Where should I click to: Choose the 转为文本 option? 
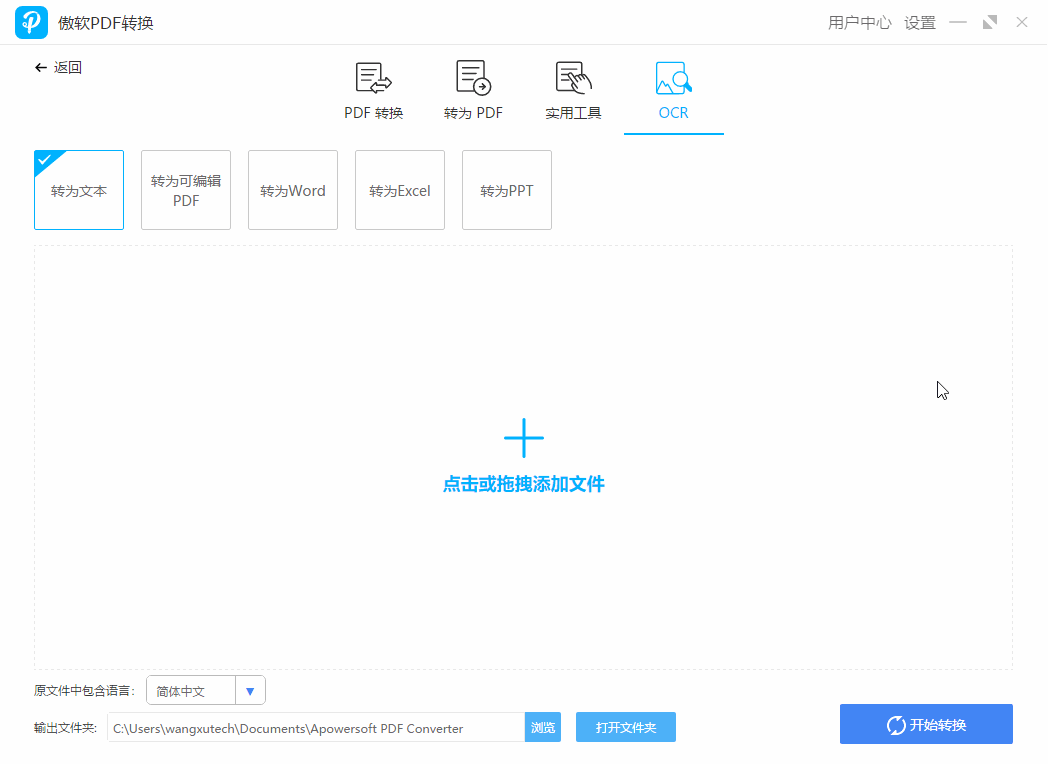79,190
